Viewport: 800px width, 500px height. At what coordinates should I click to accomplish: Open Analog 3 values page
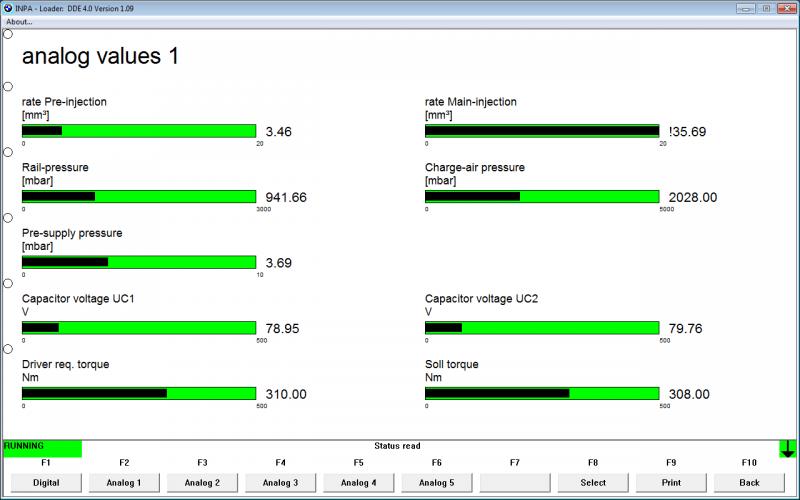280,482
